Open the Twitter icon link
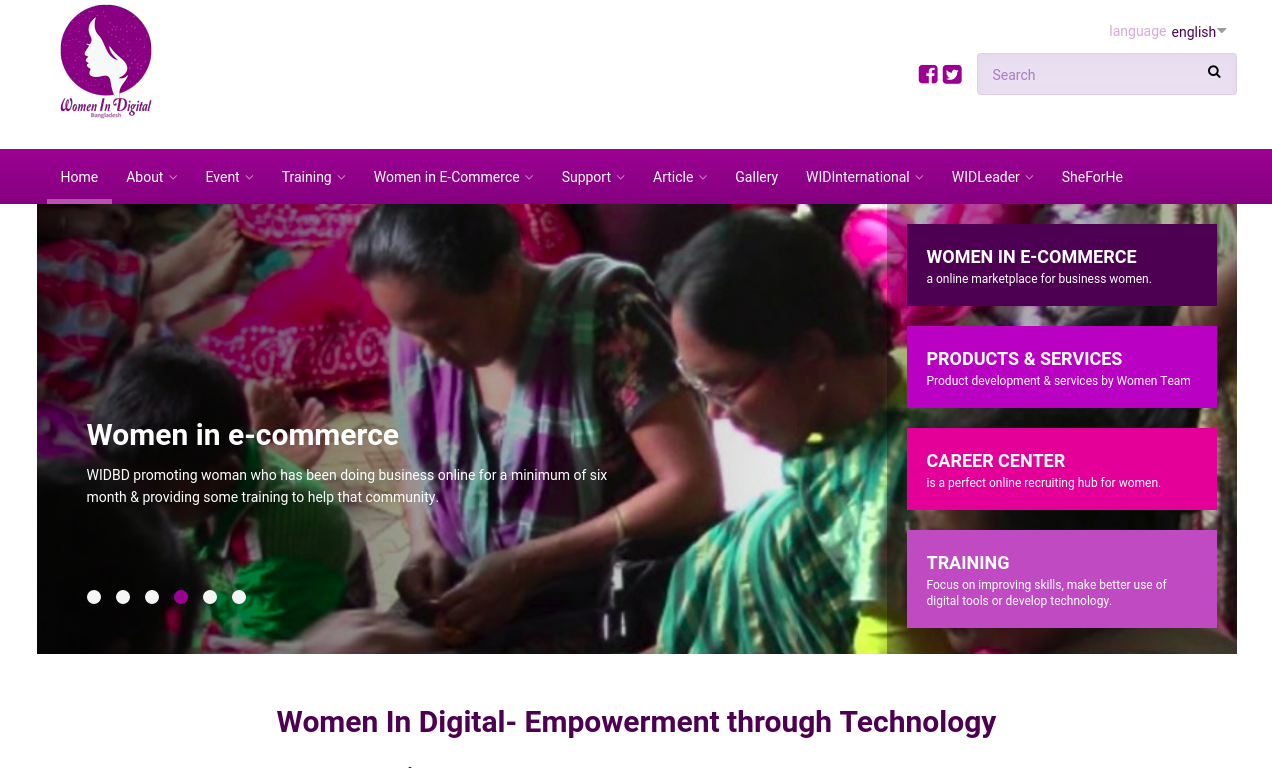Image resolution: width=1272 pixels, height=768 pixels. [952, 74]
